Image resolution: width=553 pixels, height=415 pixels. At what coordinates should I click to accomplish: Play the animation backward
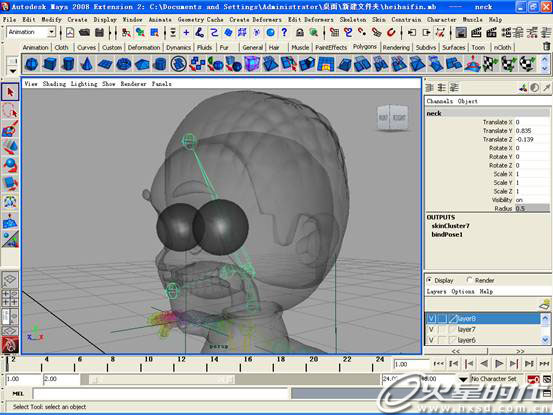pyautogui.click(x=484, y=363)
